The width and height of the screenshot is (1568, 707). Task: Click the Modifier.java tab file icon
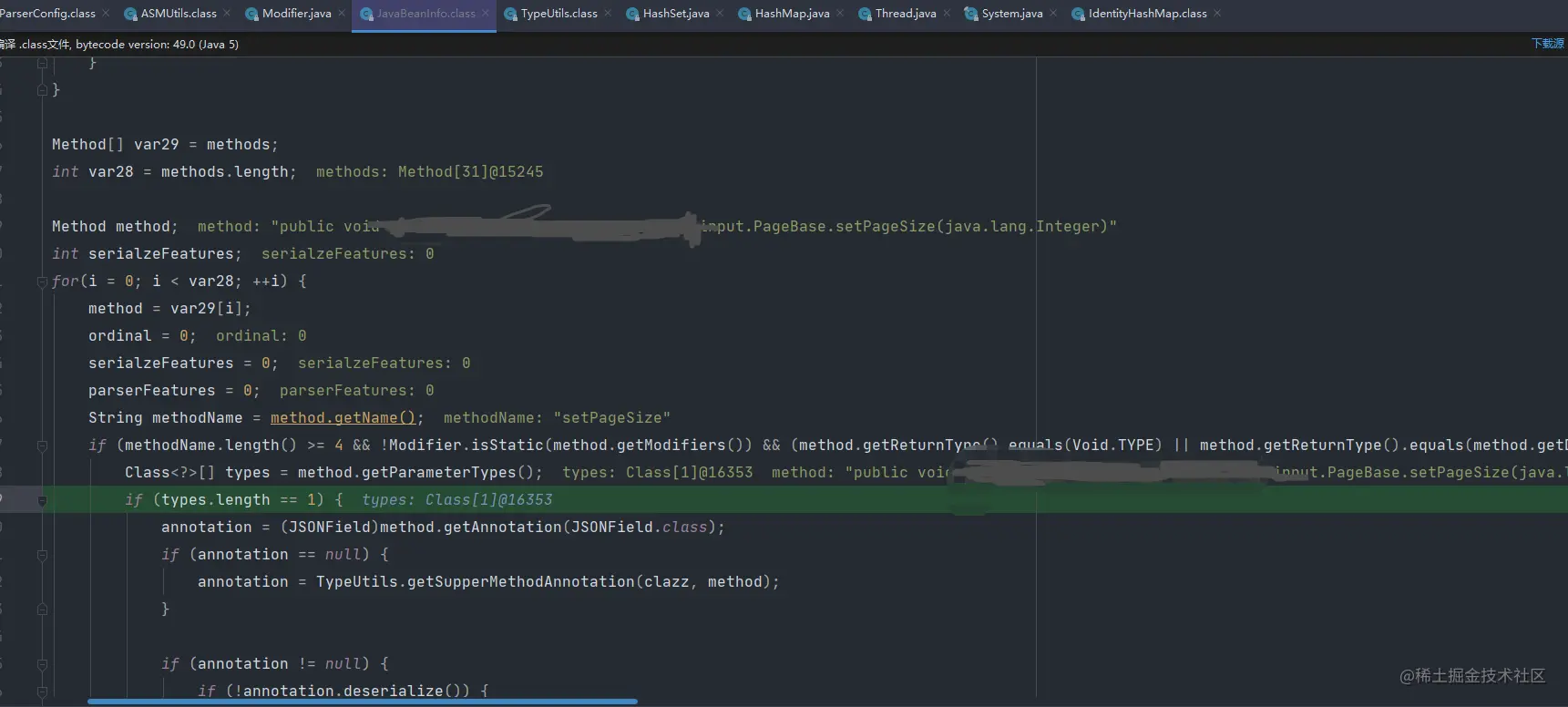point(251,14)
